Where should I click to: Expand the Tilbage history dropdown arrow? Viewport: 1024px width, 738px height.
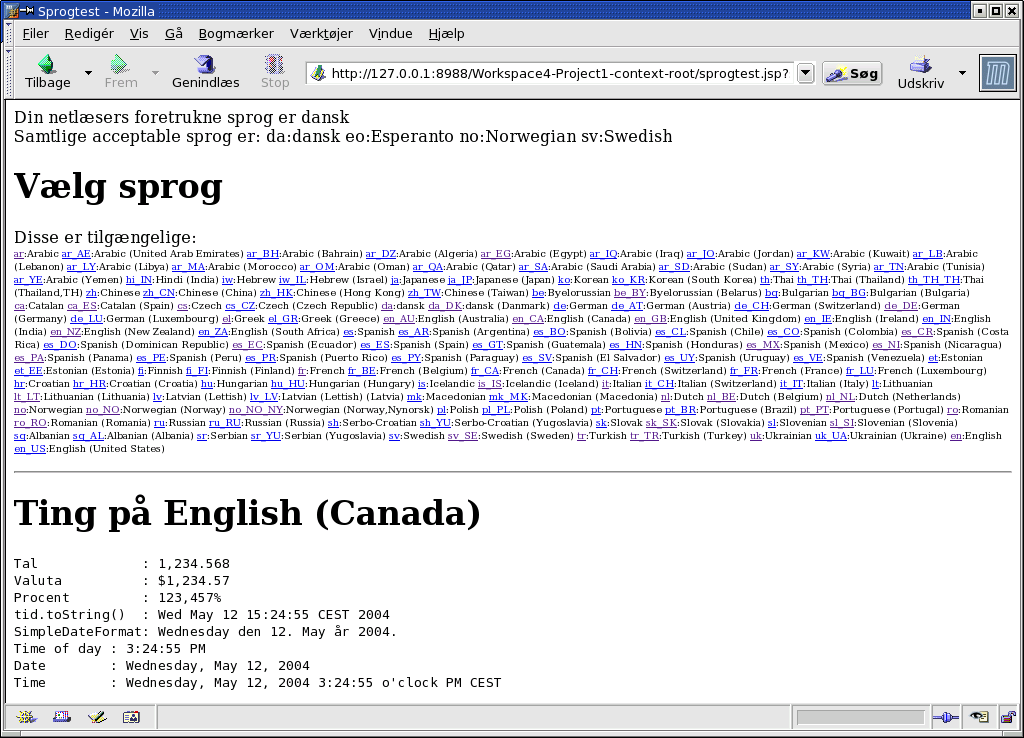tap(88, 73)
